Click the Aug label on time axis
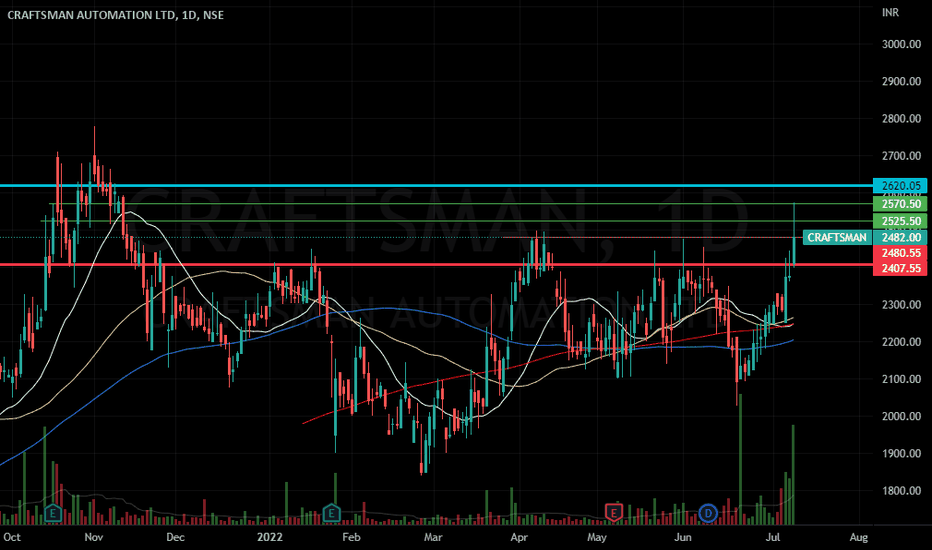 pos(858,538)
